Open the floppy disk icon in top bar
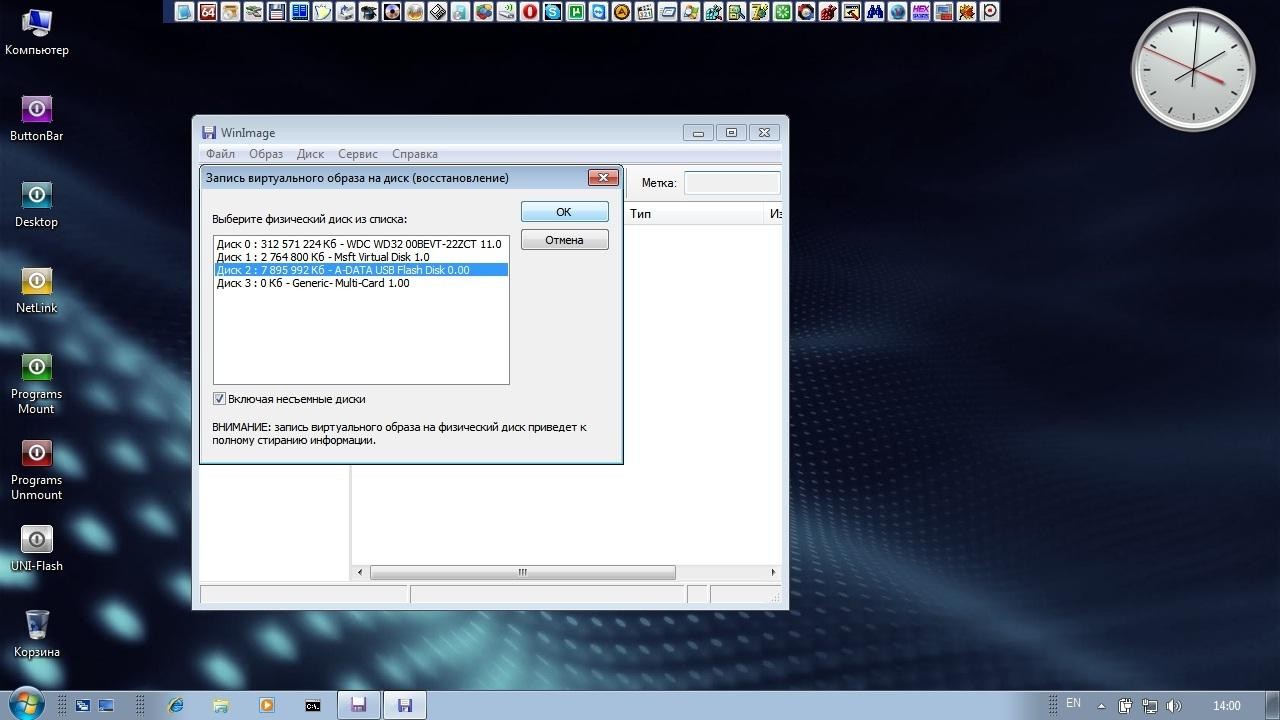 click(x=276, y=12)
